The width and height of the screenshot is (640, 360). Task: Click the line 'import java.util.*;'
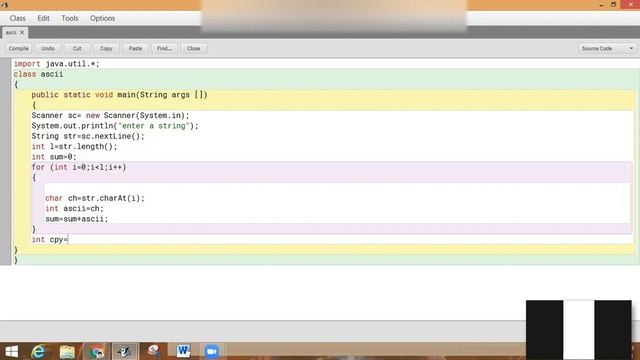click(56, 64)
